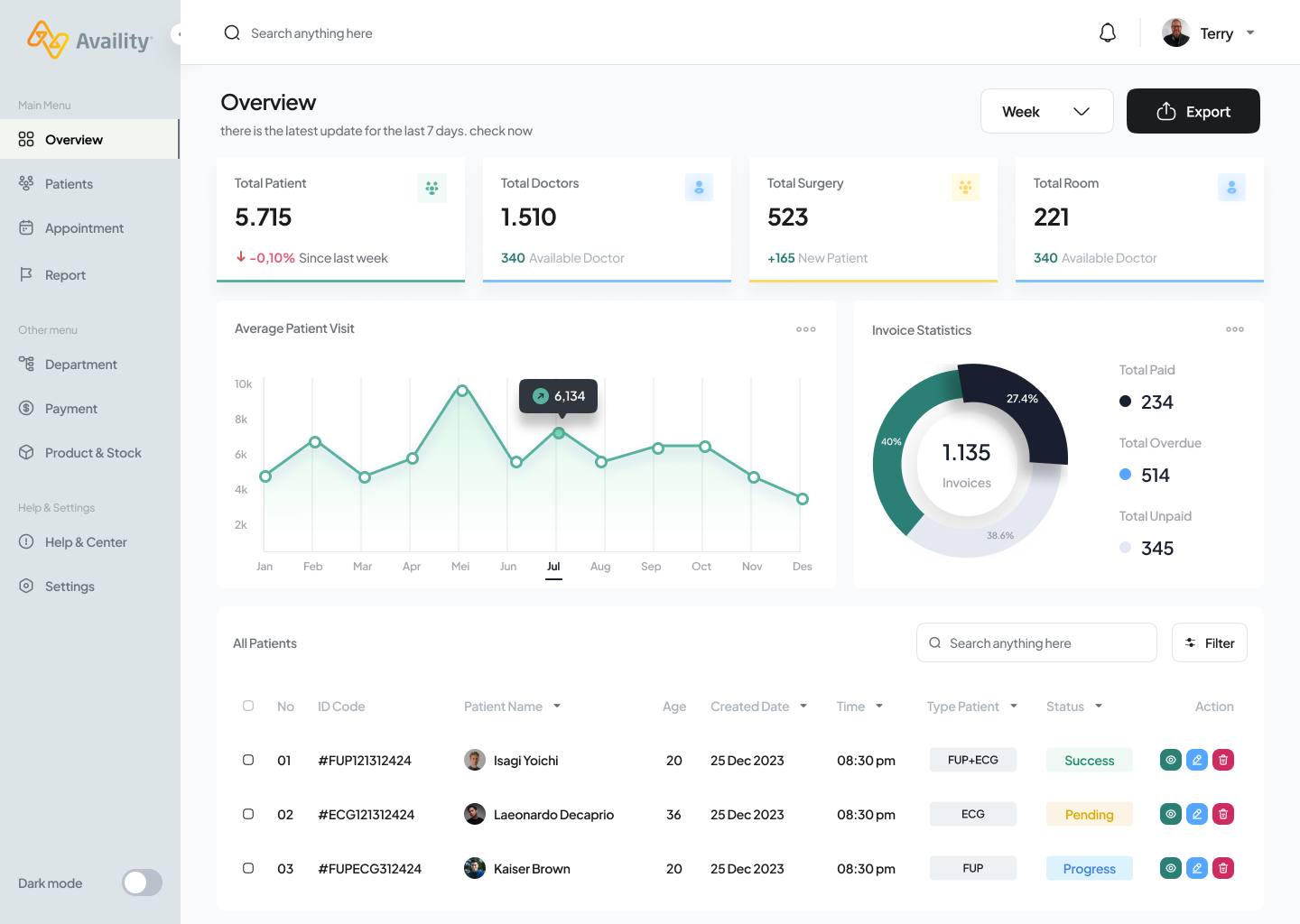Click the Availity logo

pyautogui.click(x=89, y=41)
